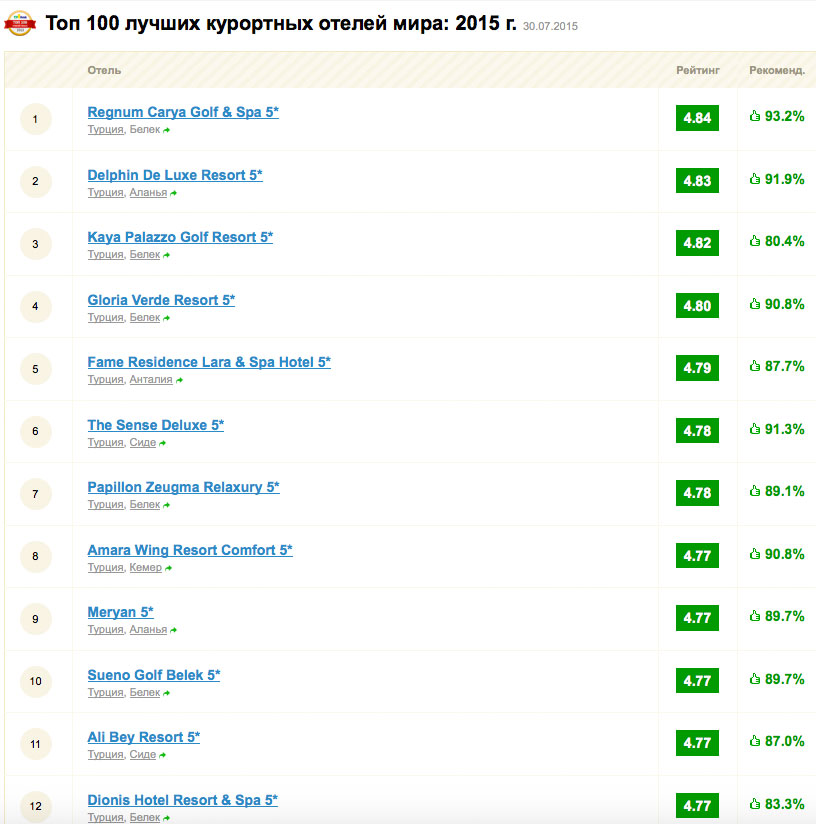This screenshot has width=816, height=824.
Task: Click the Белек link under Gloria Verde Resort
Action: coord(144,317)
